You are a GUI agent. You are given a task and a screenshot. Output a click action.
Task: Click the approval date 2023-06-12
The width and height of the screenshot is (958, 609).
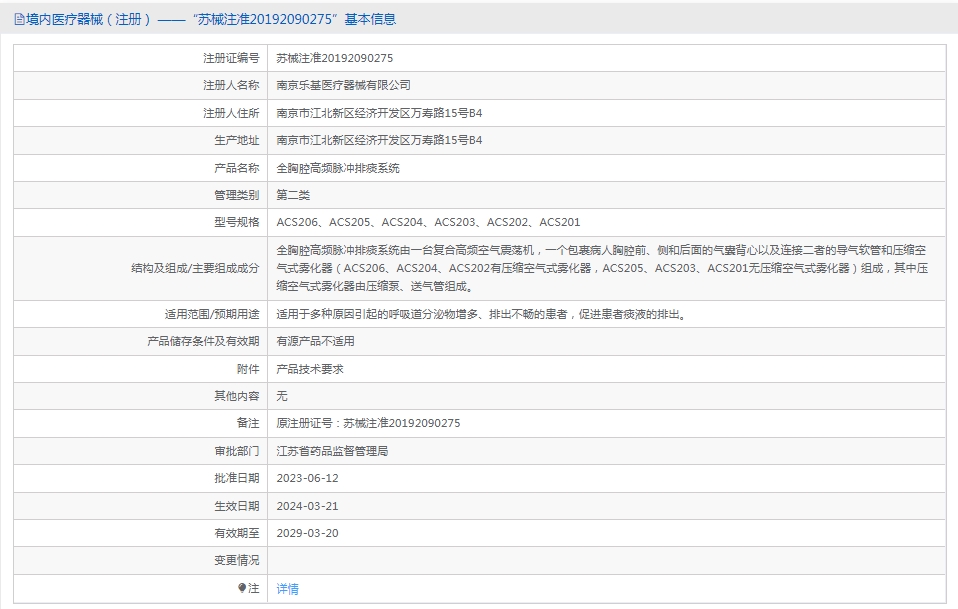click(308, 478)
